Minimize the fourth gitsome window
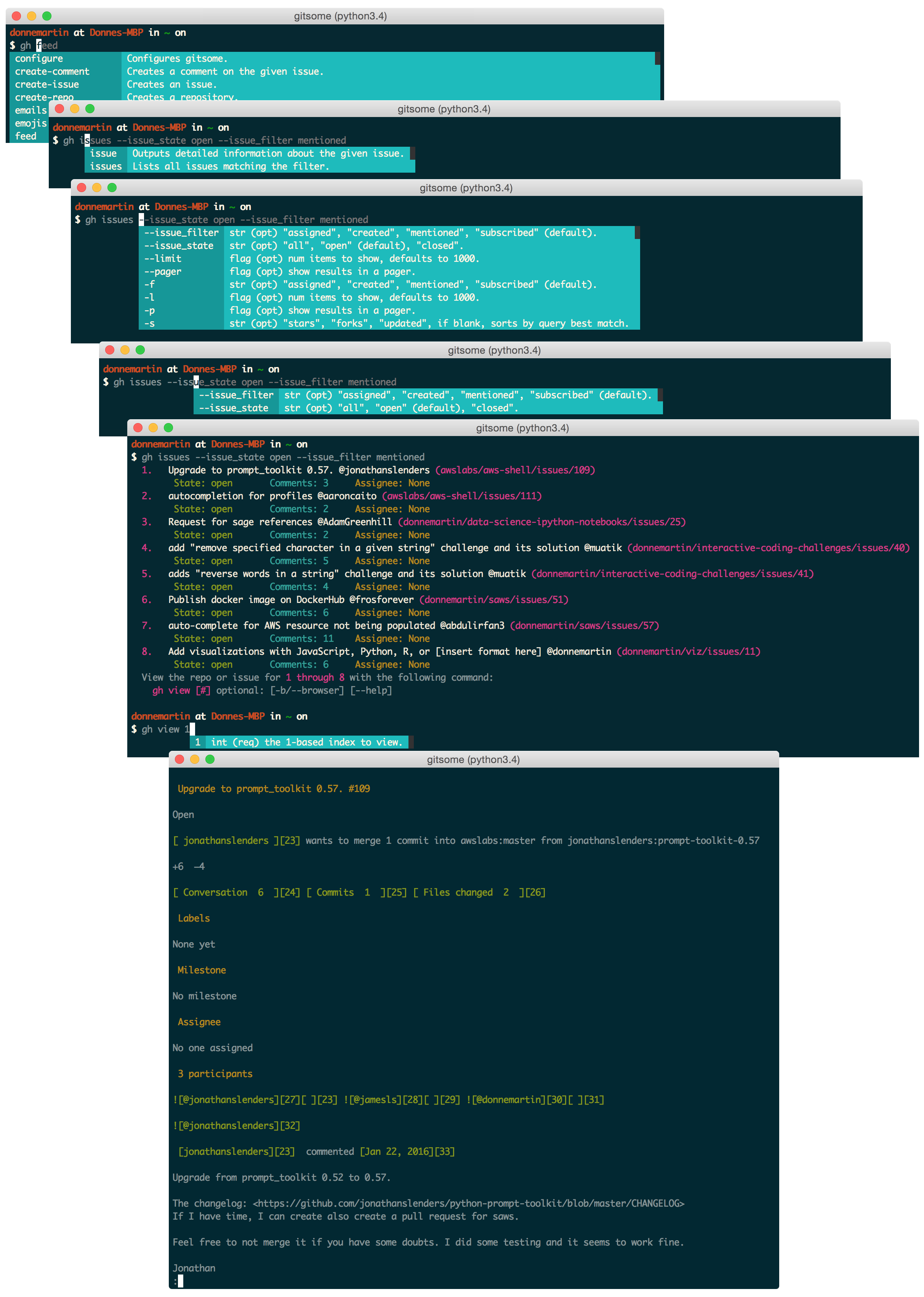 (125, 350)
